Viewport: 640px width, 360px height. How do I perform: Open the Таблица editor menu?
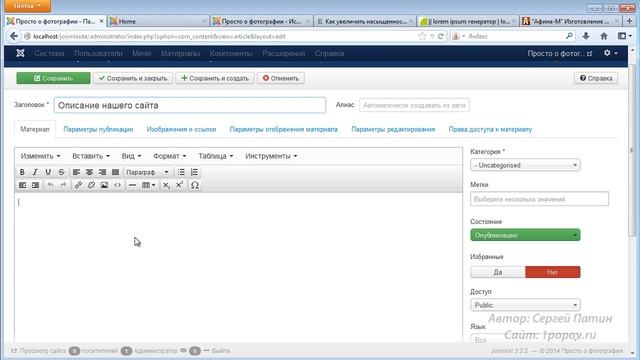[216, 156]
